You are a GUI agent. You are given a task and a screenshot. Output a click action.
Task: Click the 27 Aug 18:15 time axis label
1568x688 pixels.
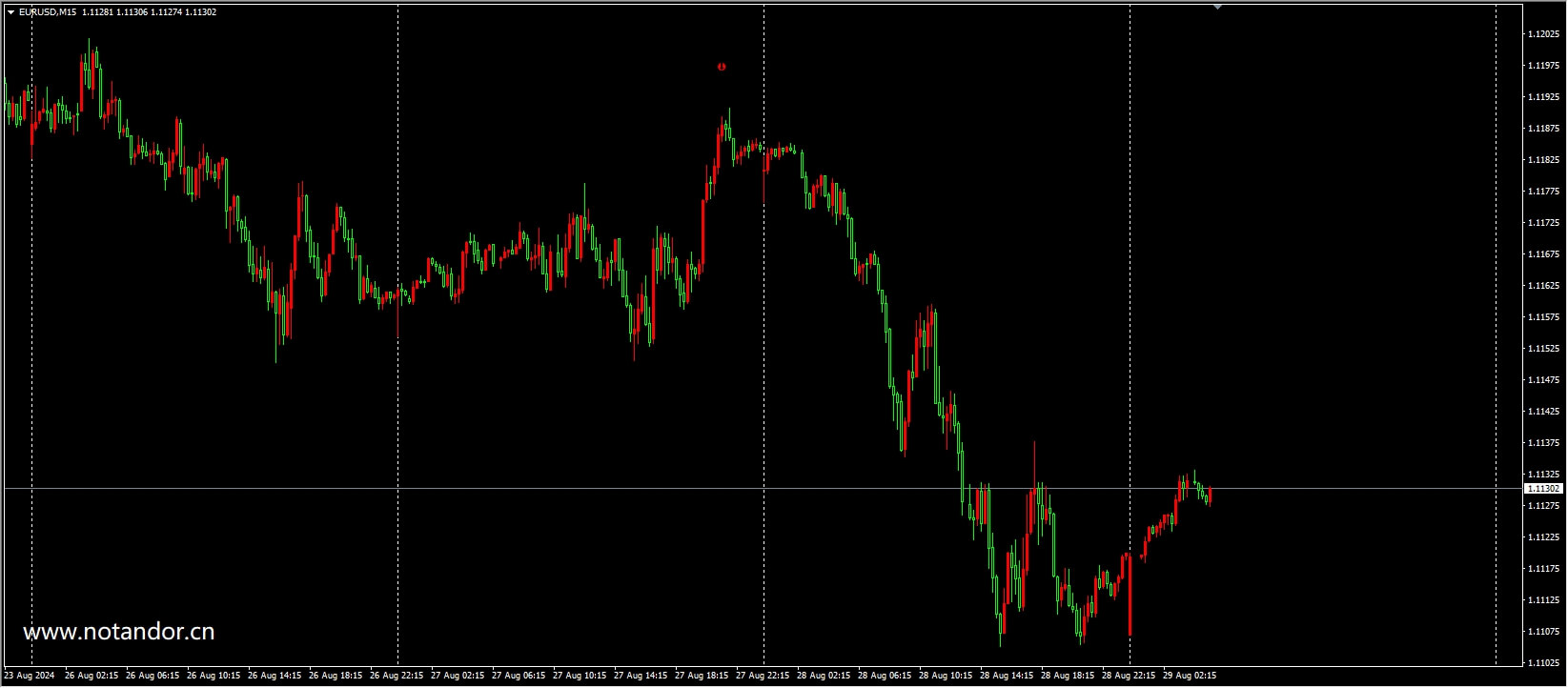[x=702, y=676]
